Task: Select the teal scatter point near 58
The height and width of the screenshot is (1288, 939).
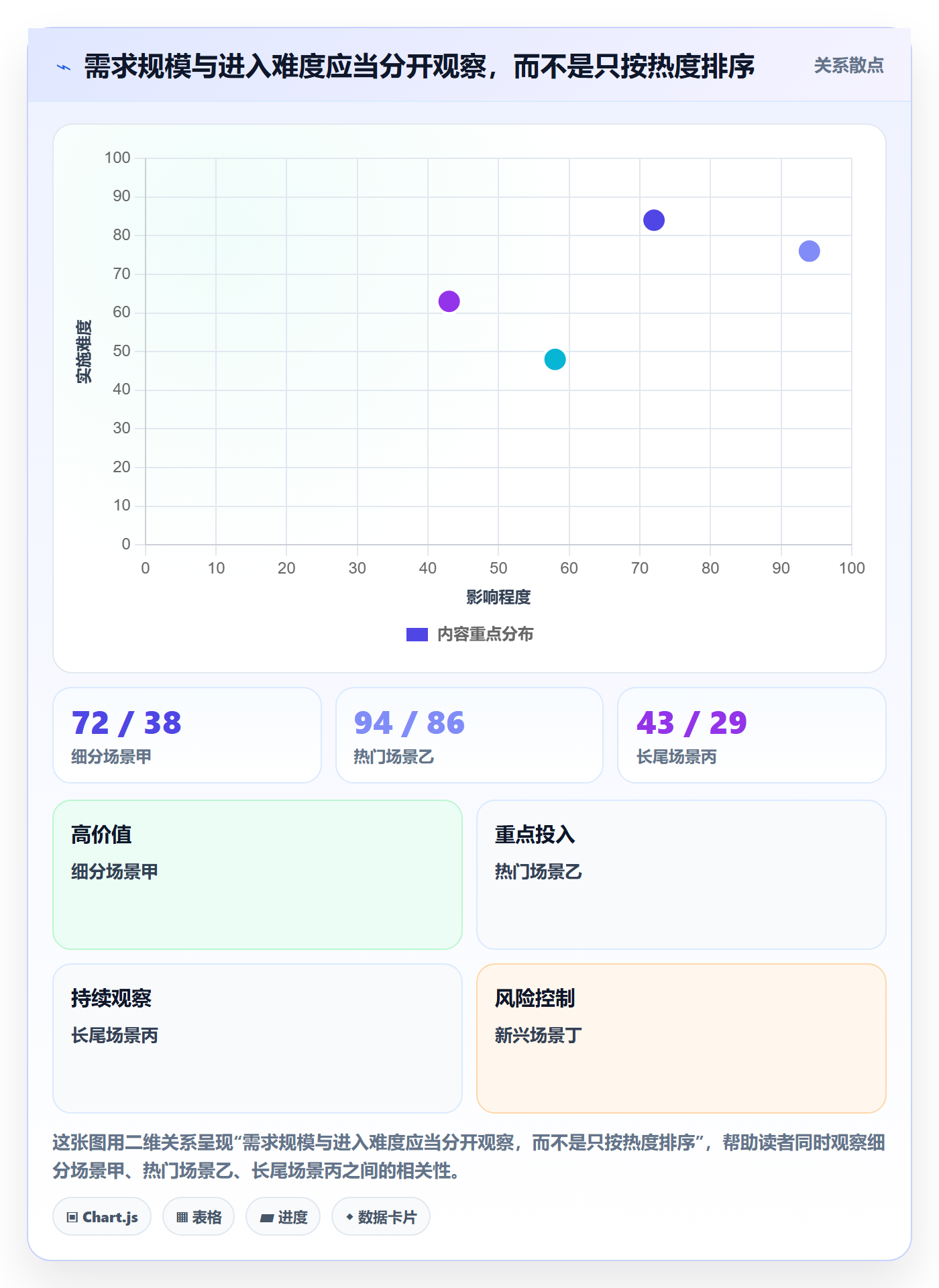Action: 555,360
